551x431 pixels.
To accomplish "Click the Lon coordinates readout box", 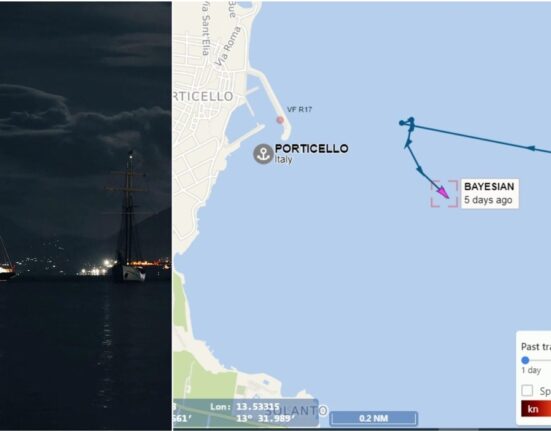I will [x=246, y=412].
